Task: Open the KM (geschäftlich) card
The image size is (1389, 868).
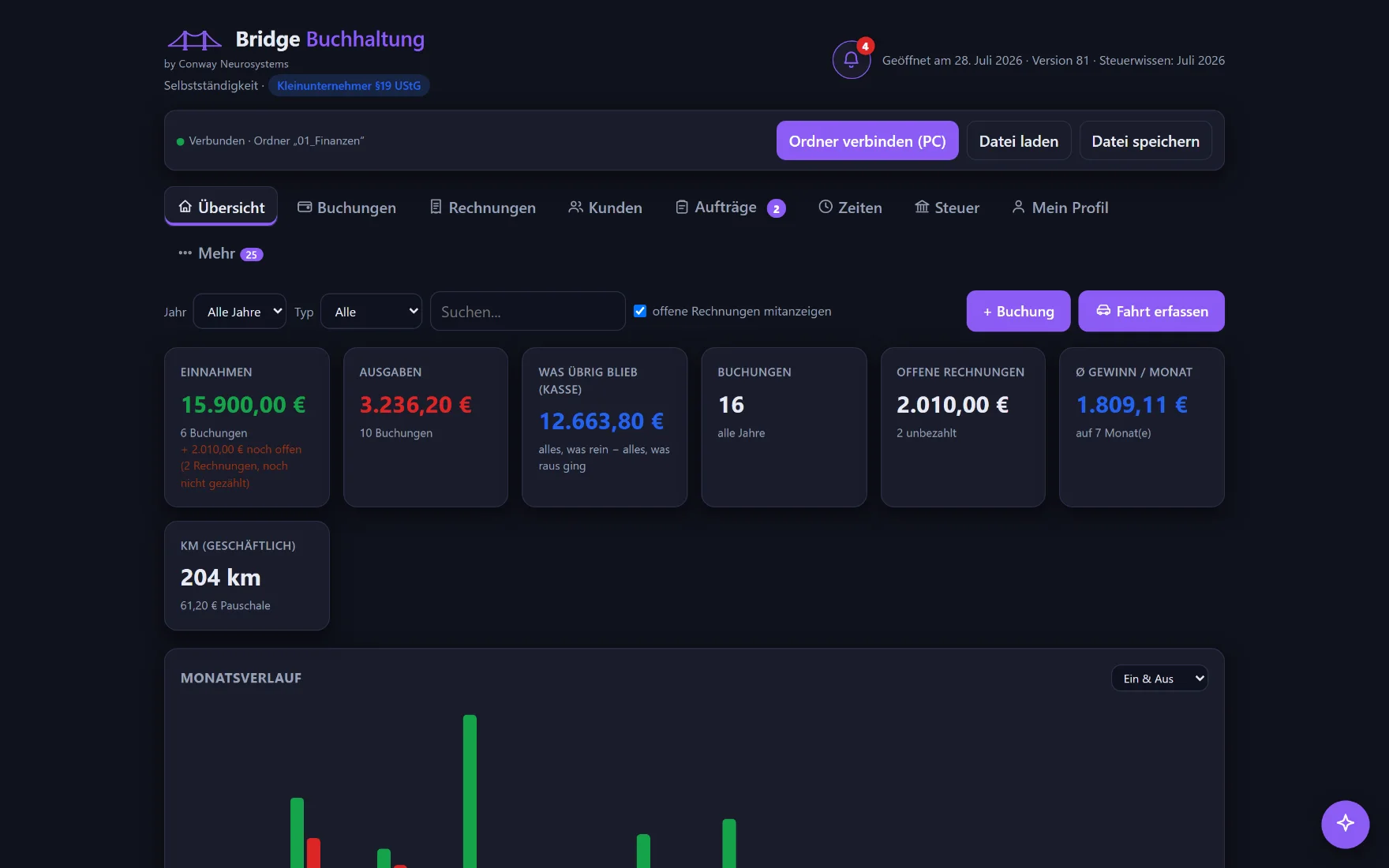Action: pos(247,575)
